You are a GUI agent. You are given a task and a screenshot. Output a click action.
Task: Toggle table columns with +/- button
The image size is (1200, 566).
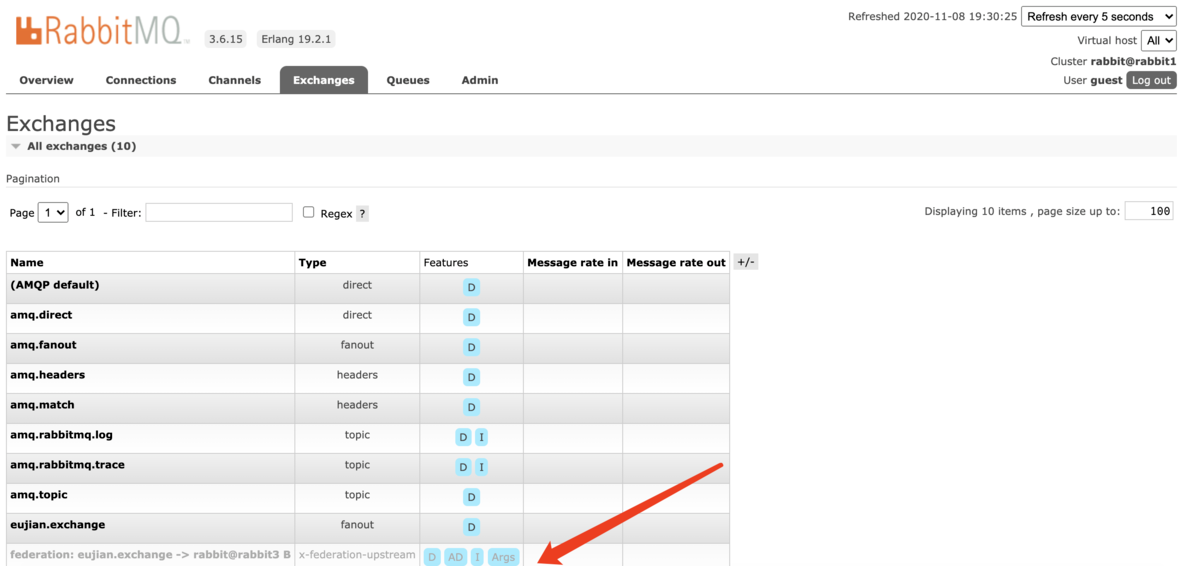[745, 262]
